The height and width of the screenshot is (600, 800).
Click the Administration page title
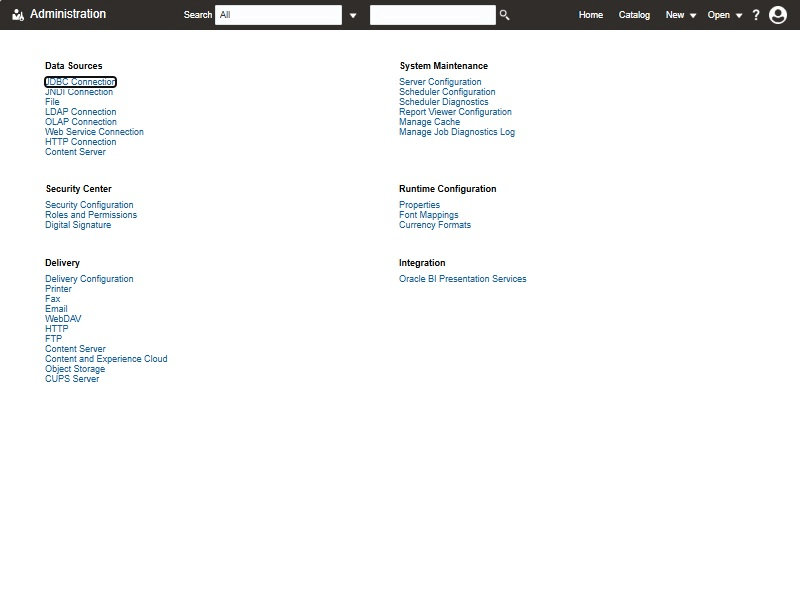68,14
